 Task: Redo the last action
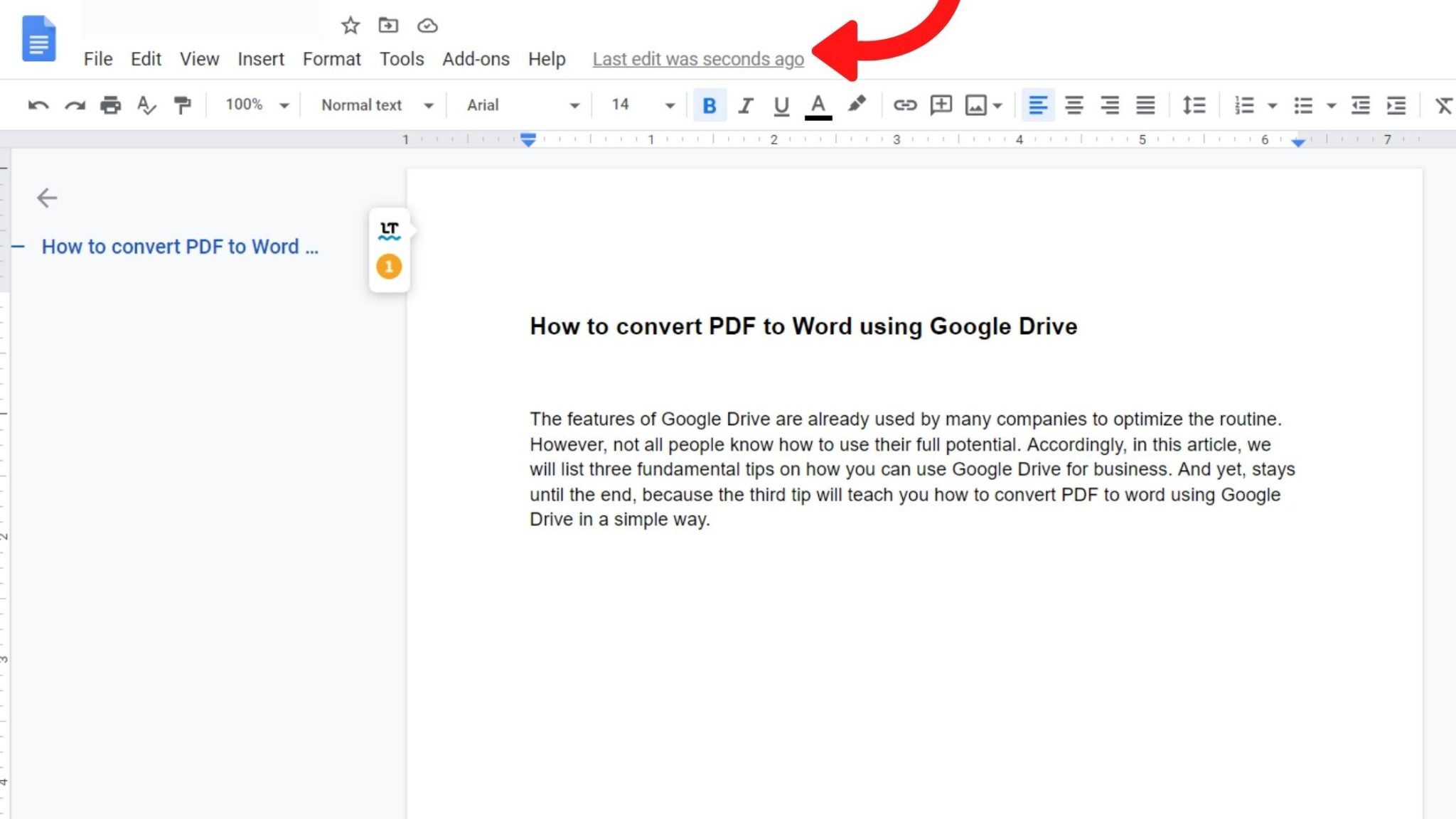point(75,105)
